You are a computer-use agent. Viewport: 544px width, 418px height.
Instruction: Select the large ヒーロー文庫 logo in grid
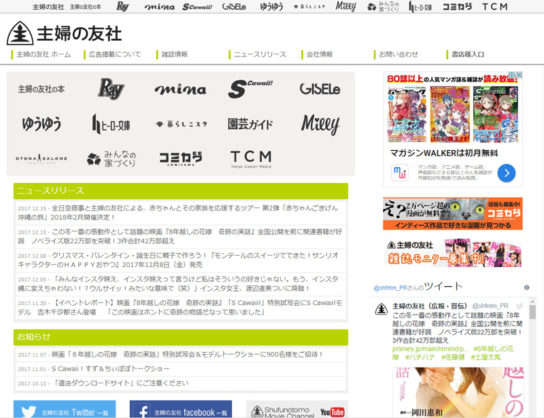click(111, 124)
